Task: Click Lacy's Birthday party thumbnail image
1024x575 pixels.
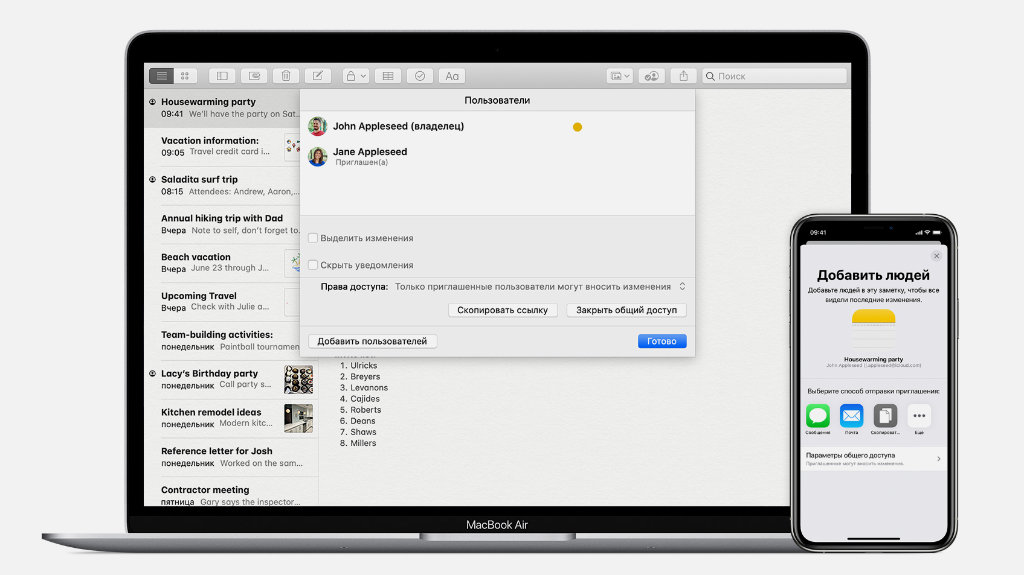Action: (x=298, y=380)
